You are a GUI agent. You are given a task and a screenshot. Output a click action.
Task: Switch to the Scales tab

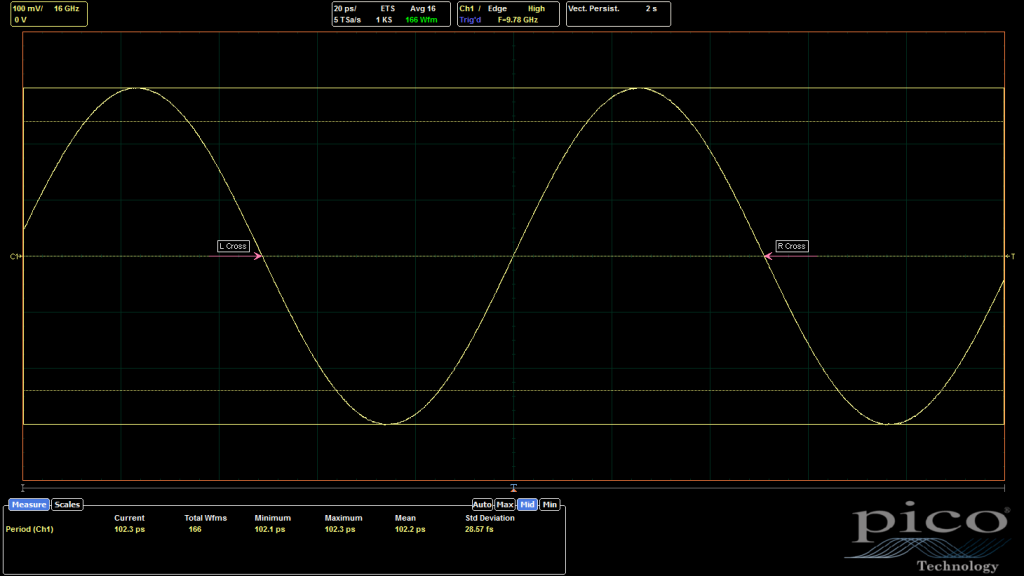click(x=68, y=505)
